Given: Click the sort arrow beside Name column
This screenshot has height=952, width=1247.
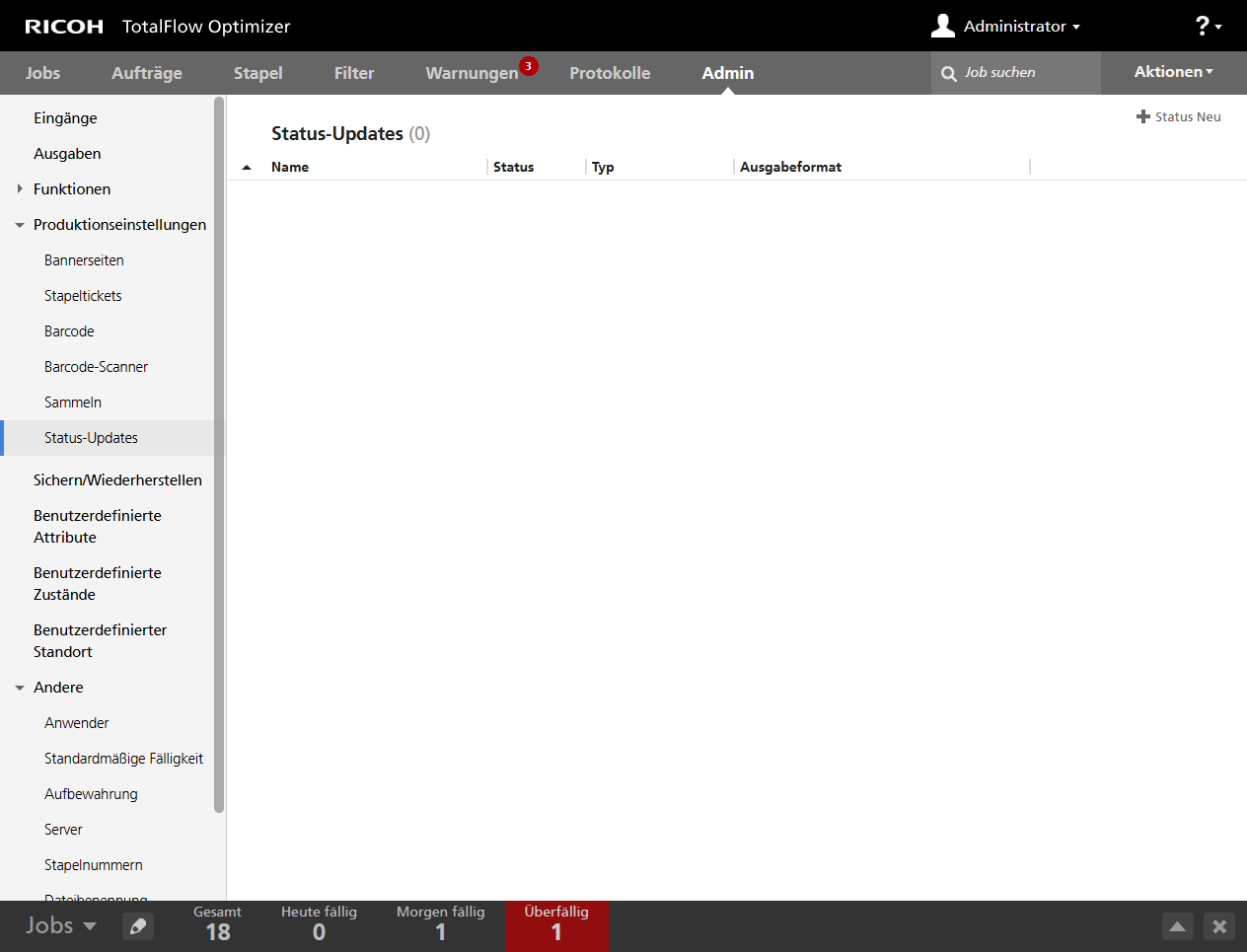Looking at the screenshot, I should tap(247, 168).
